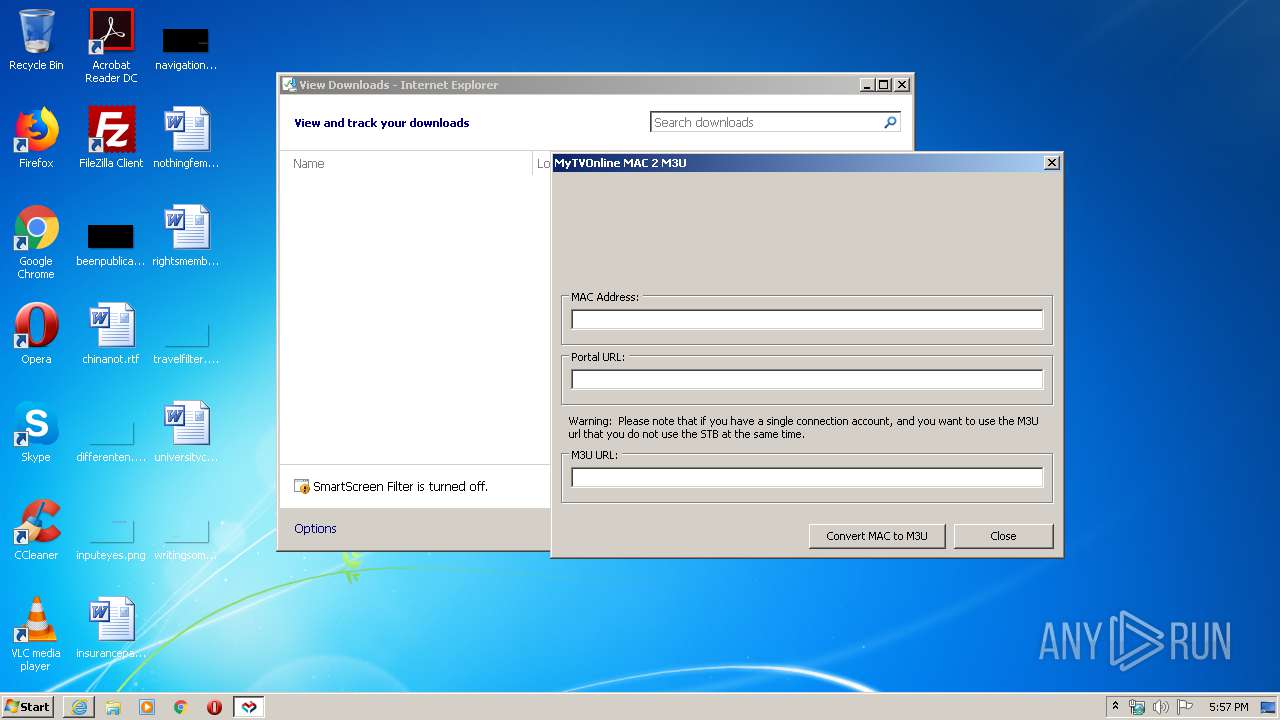Click the taskbar clock showing 5:57 PM
Screen dimensions: 1280x720
(x=1228, y=707)
